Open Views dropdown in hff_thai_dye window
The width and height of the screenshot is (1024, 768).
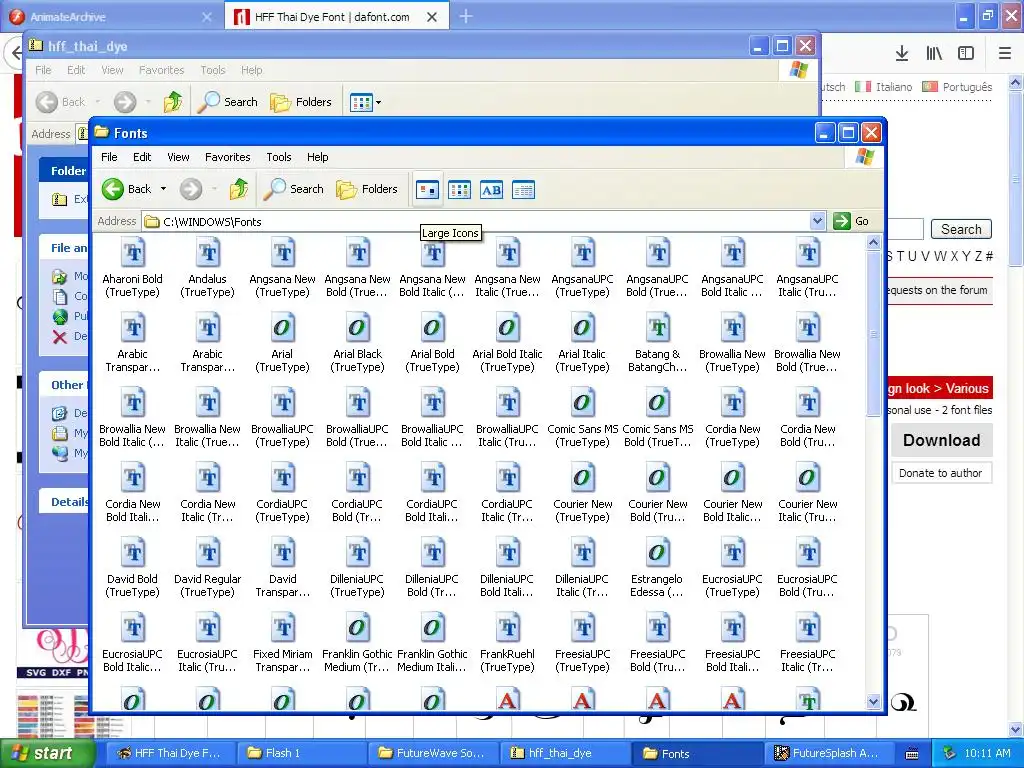(x=378, y=102)
